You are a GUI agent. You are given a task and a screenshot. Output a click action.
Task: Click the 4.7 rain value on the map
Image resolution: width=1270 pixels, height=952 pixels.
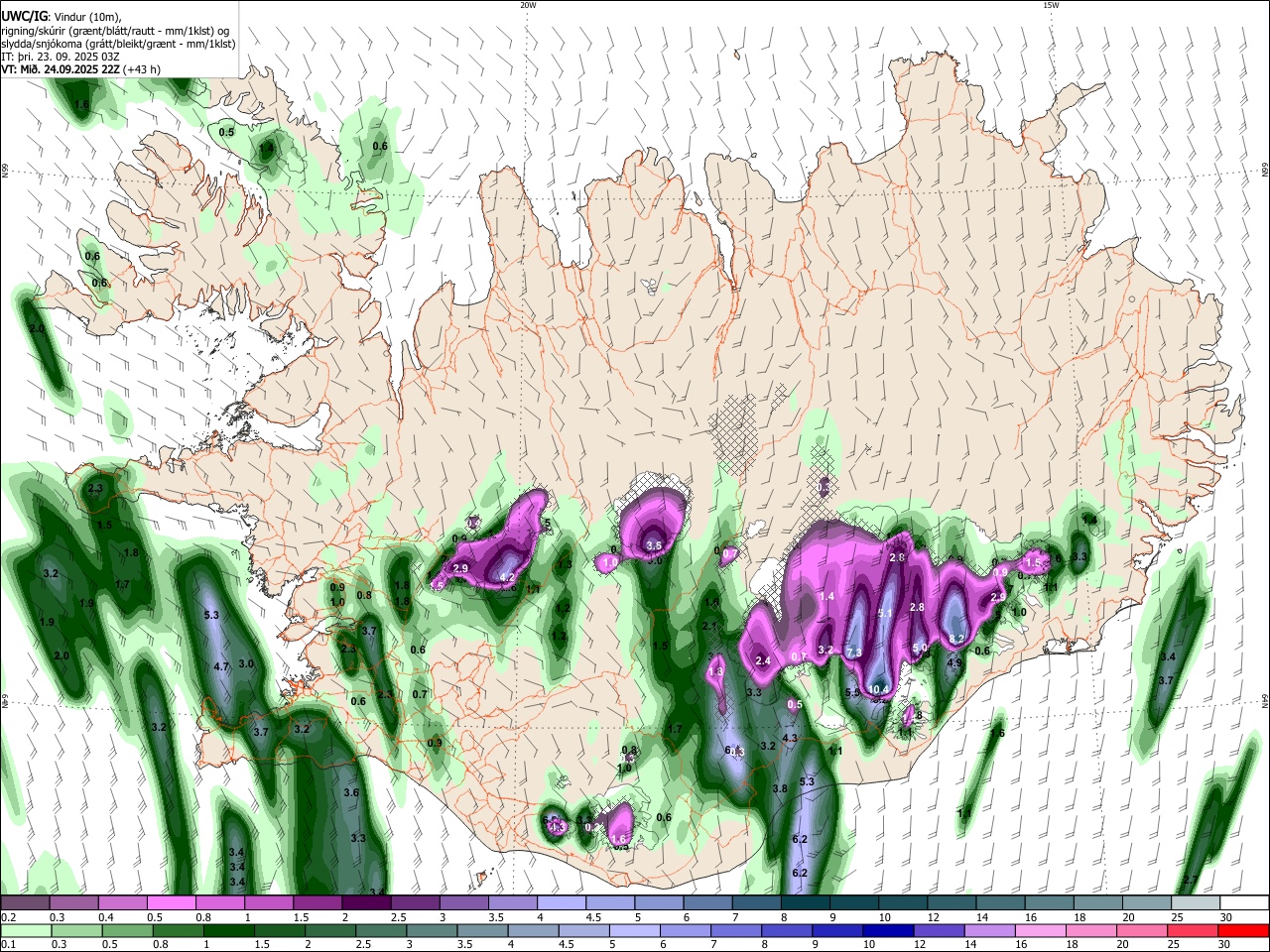pos(221,667)
